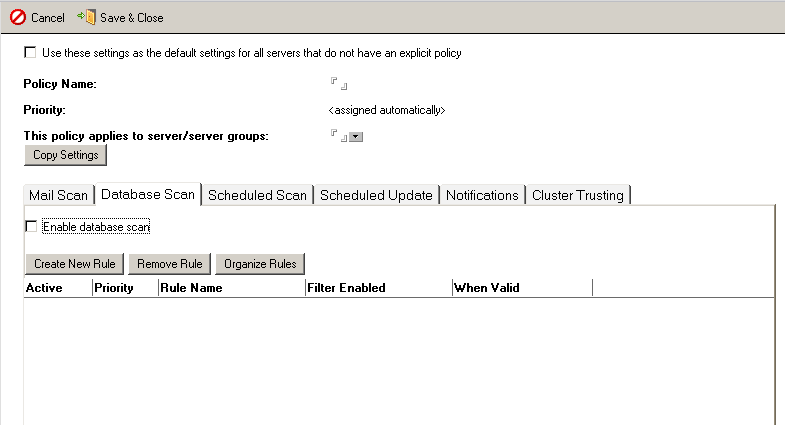Image resolution: width=785 pixels, height=425 pixels.
Task: Click the Save & Close icon
Action: 86,18
